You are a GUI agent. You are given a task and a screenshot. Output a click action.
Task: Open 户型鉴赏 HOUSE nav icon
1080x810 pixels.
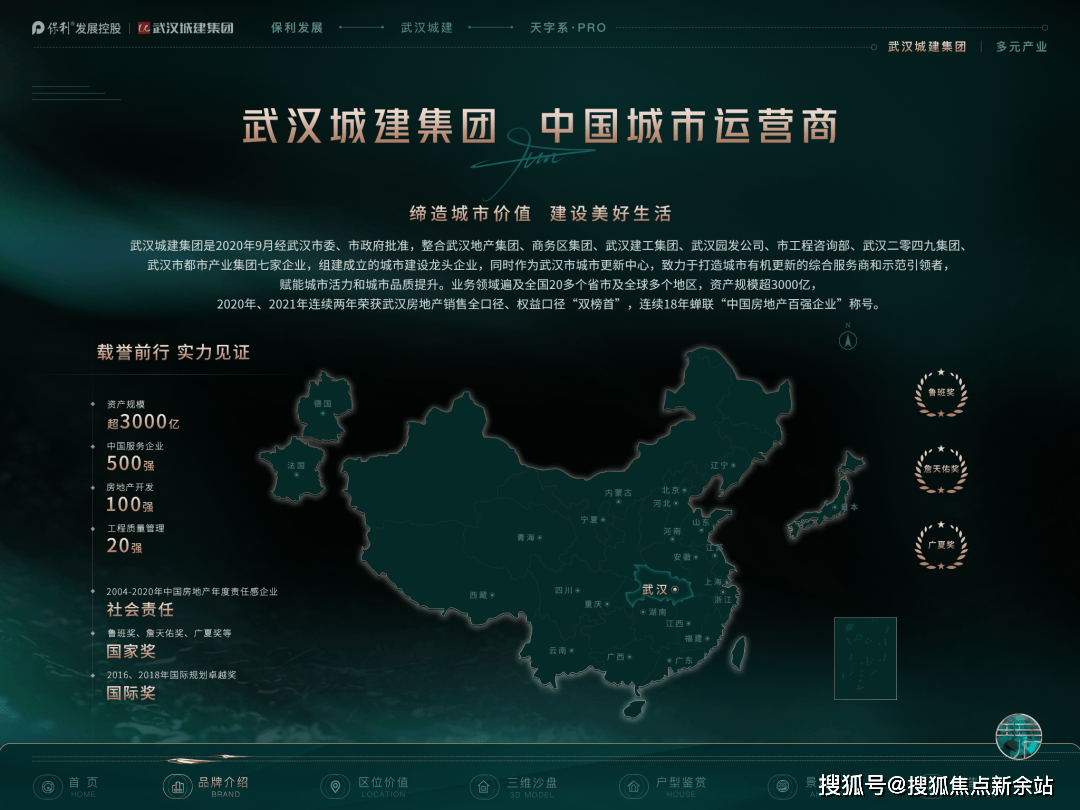click(x=632, y=786)
